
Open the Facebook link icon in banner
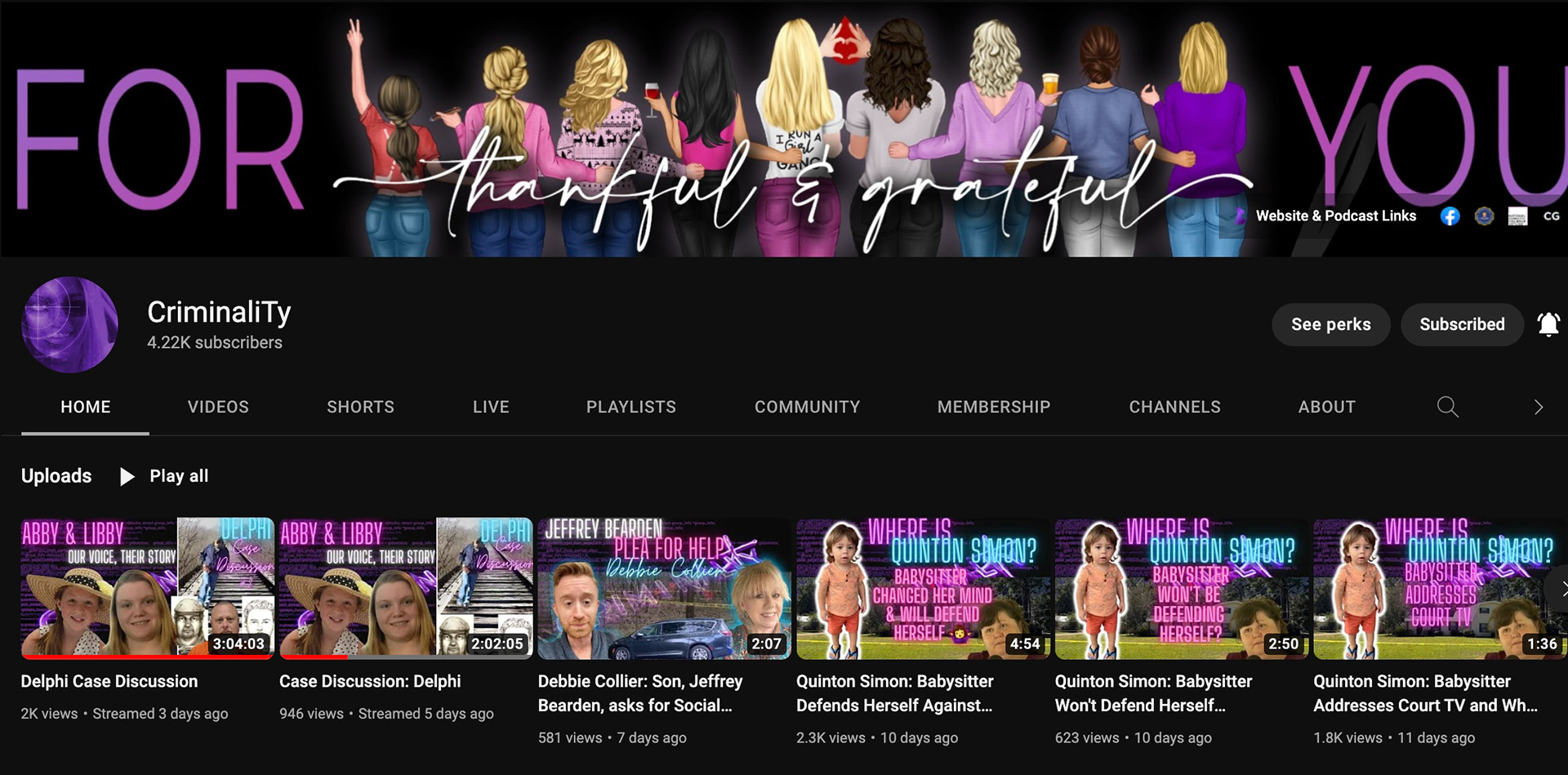[x=1450, y=216]
